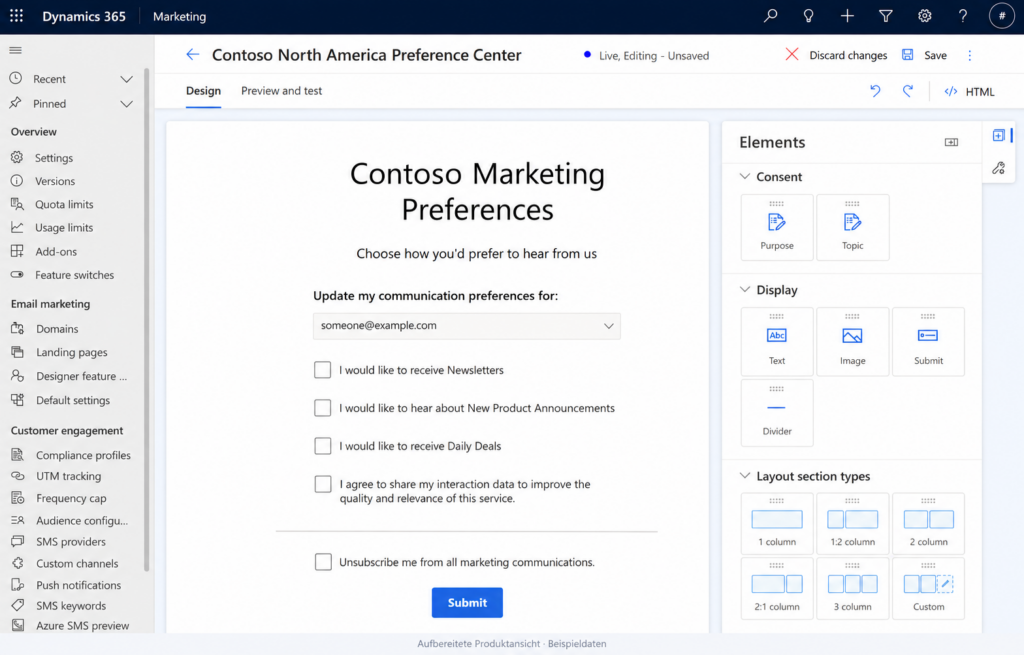This screenshot has height=655, width=1024.
Task: Check the share interaction data box
Action: click(323, 484)
